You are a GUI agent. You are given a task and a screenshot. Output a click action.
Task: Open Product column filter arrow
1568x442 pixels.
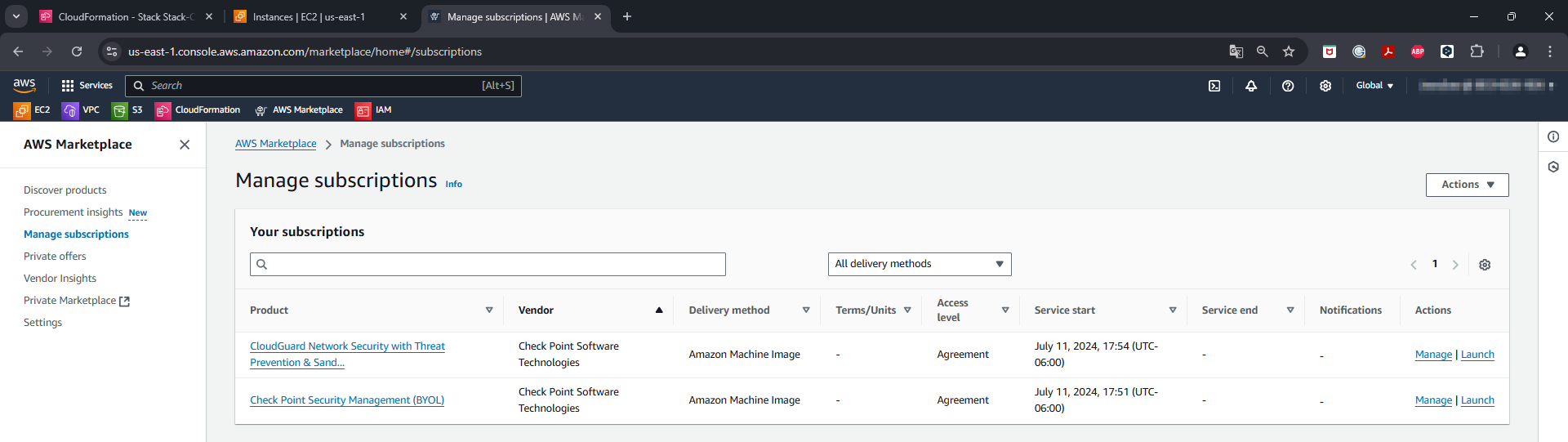pos(489,310)
